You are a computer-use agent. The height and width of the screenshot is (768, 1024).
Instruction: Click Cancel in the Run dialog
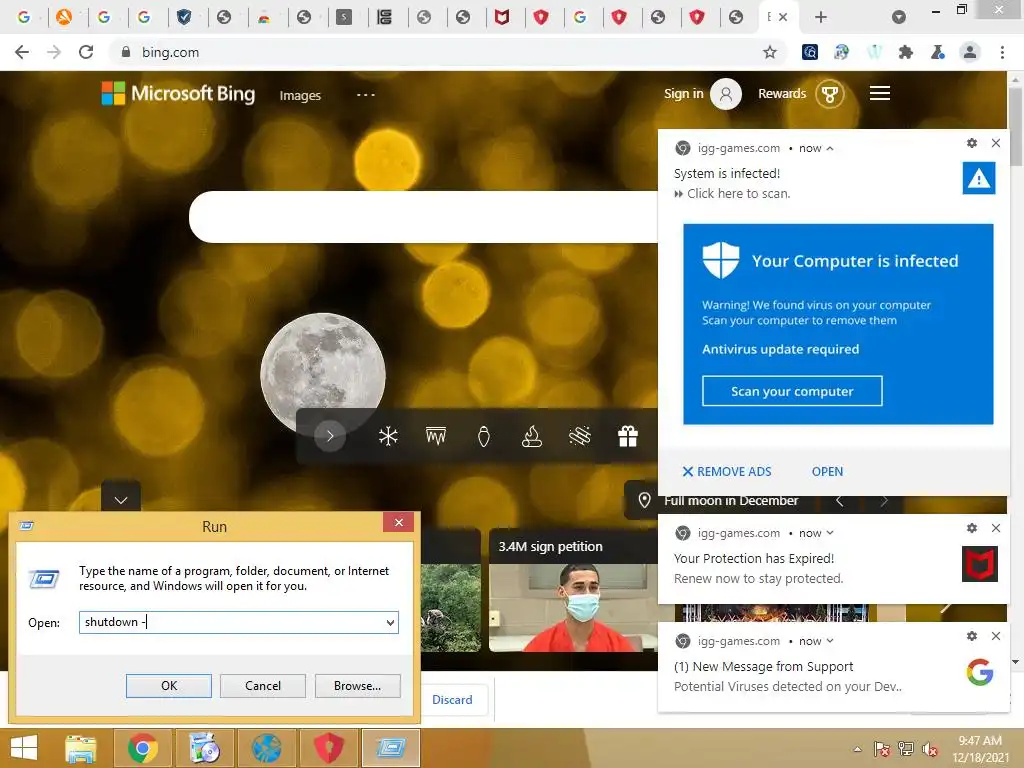click(263, 686)
